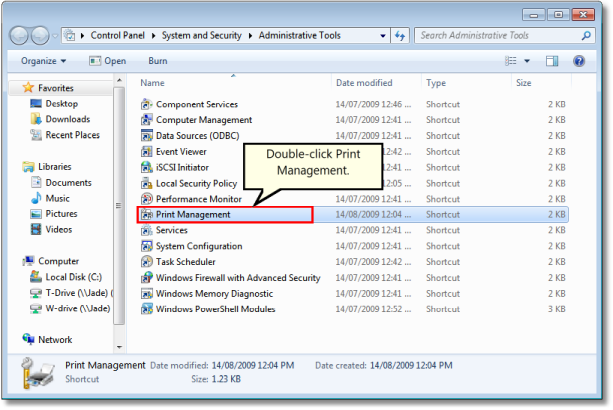Sort by the Size column header
Image resolution: width=613 pixels, height=410 pixels.
tap(541, 83)
